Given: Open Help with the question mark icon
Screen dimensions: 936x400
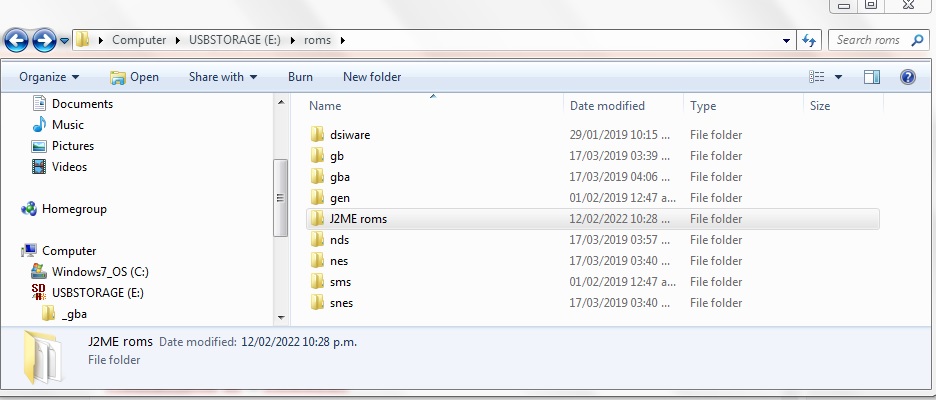Looking at the screenshot, I should [907, 76].
